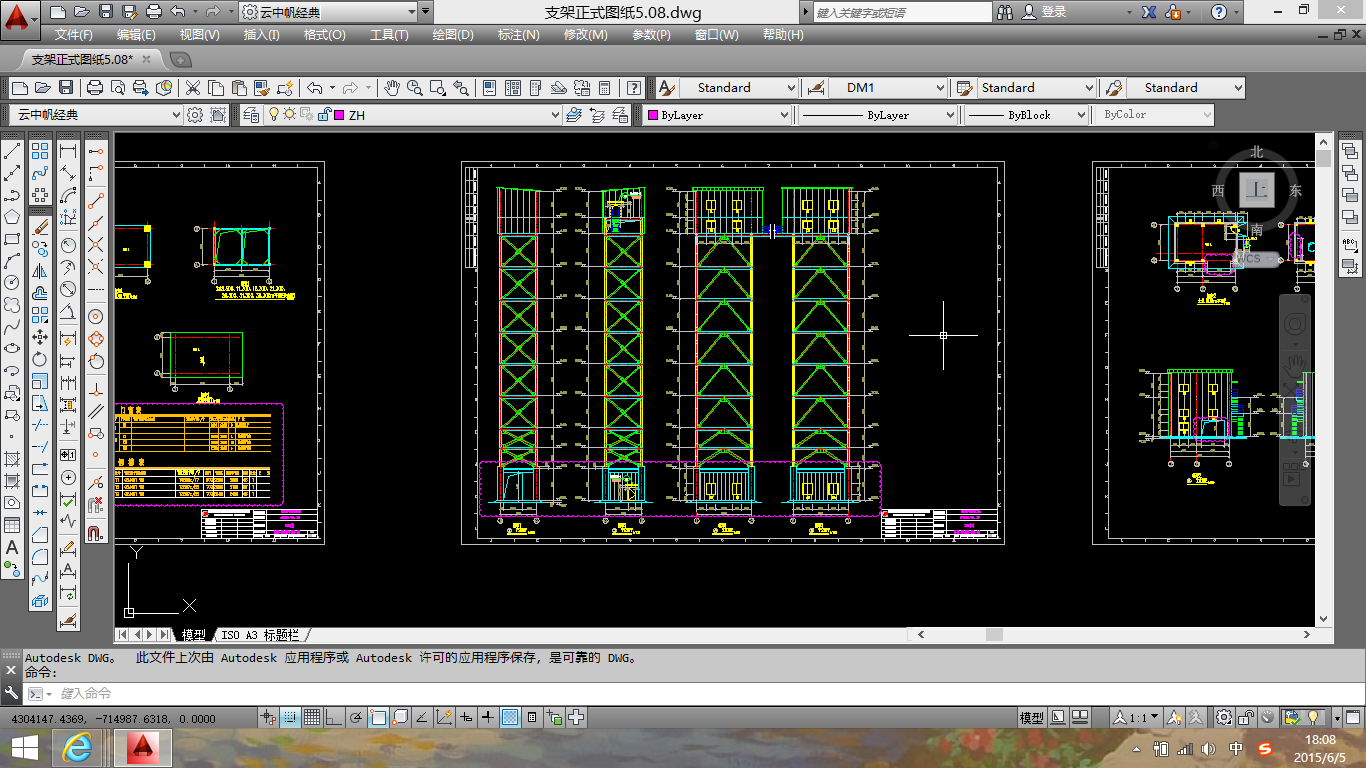Open the ZH layer dropdown list
Screen dimensions: 1366x768
(x=556, y=115)
